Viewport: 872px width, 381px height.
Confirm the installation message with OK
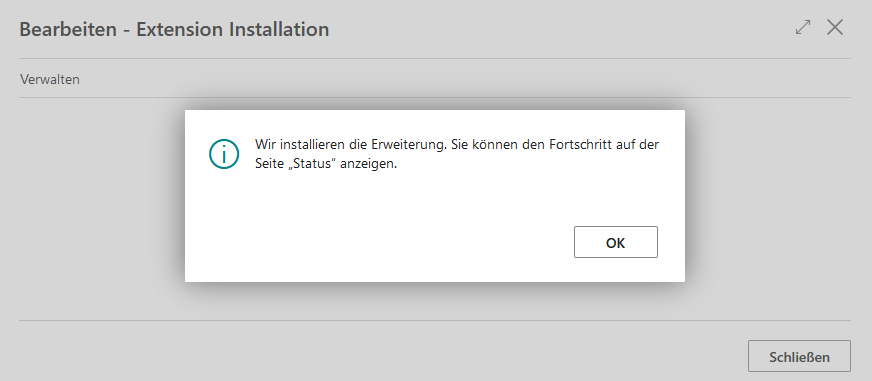pyautogui.click(x=616, y=242)
